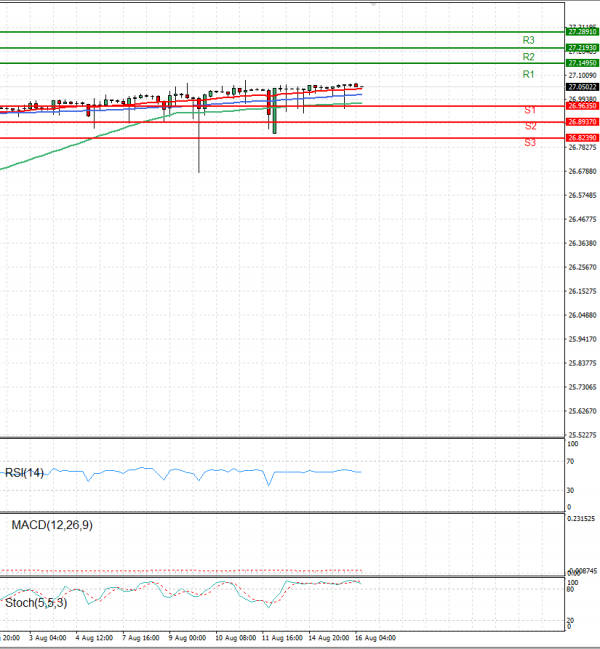The height and width of the screenshot is (649, 600).
Task: Click the R1 resistance label
Action: pyautogui.click(x=528, y=75)
